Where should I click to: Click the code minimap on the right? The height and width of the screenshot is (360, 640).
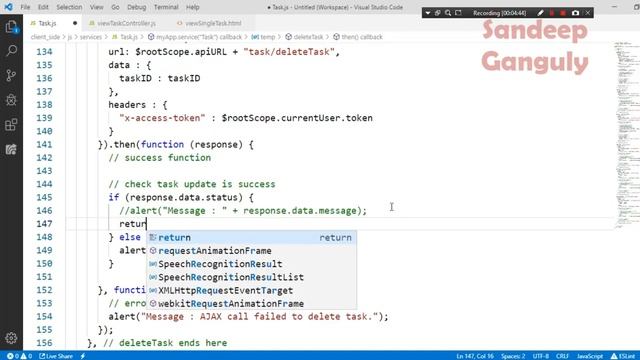point(626,135)
